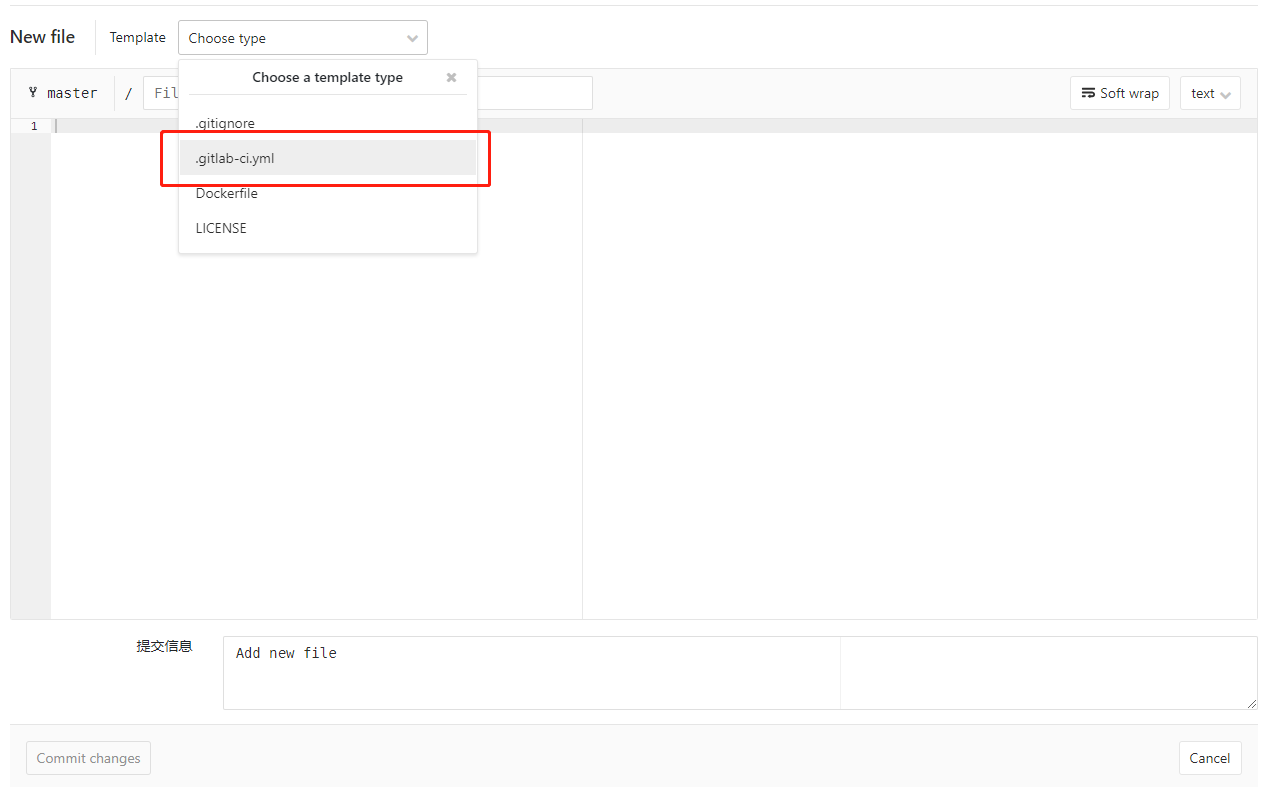1264x787 pixels.
Task: Click the master branch name
Action: [x=72, y=92]
